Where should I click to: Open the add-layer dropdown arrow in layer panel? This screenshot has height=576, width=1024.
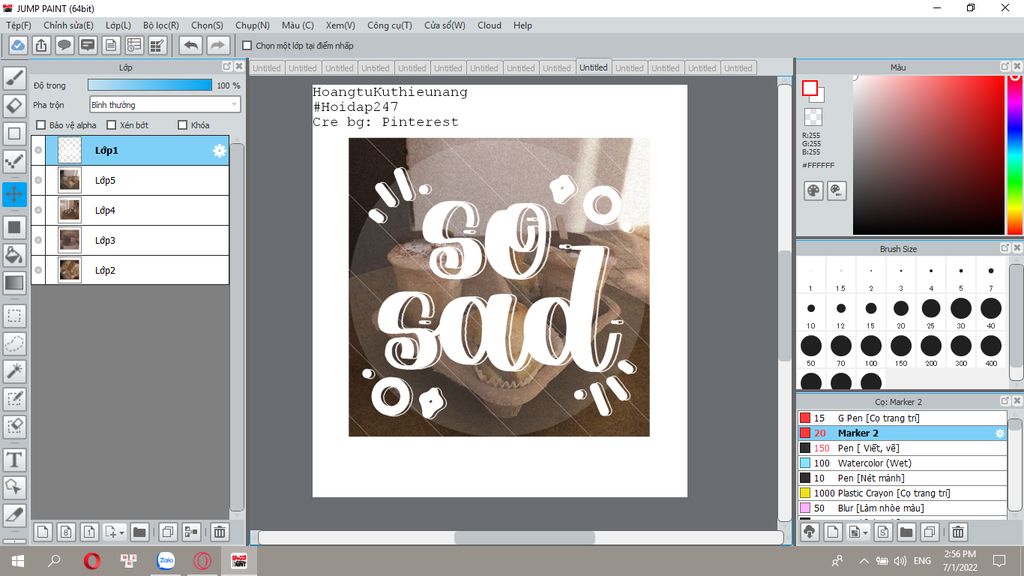[x=121, y=533]
